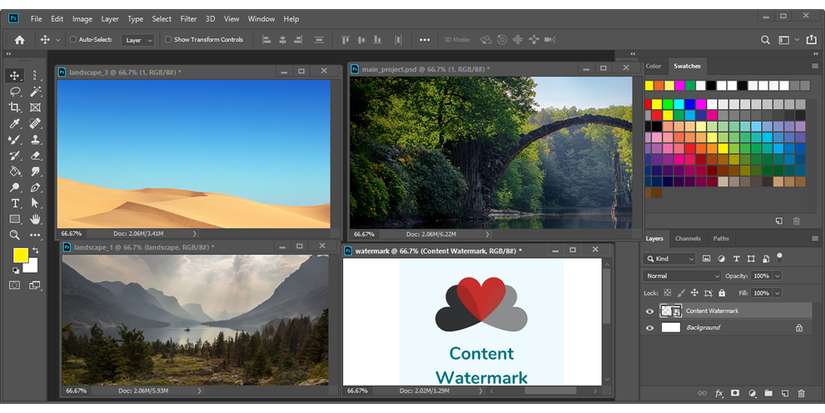This screenshot has height=413, width=825.
Task: Open the Auto-Select Layer dropdown
Action: tap(138, 40)
